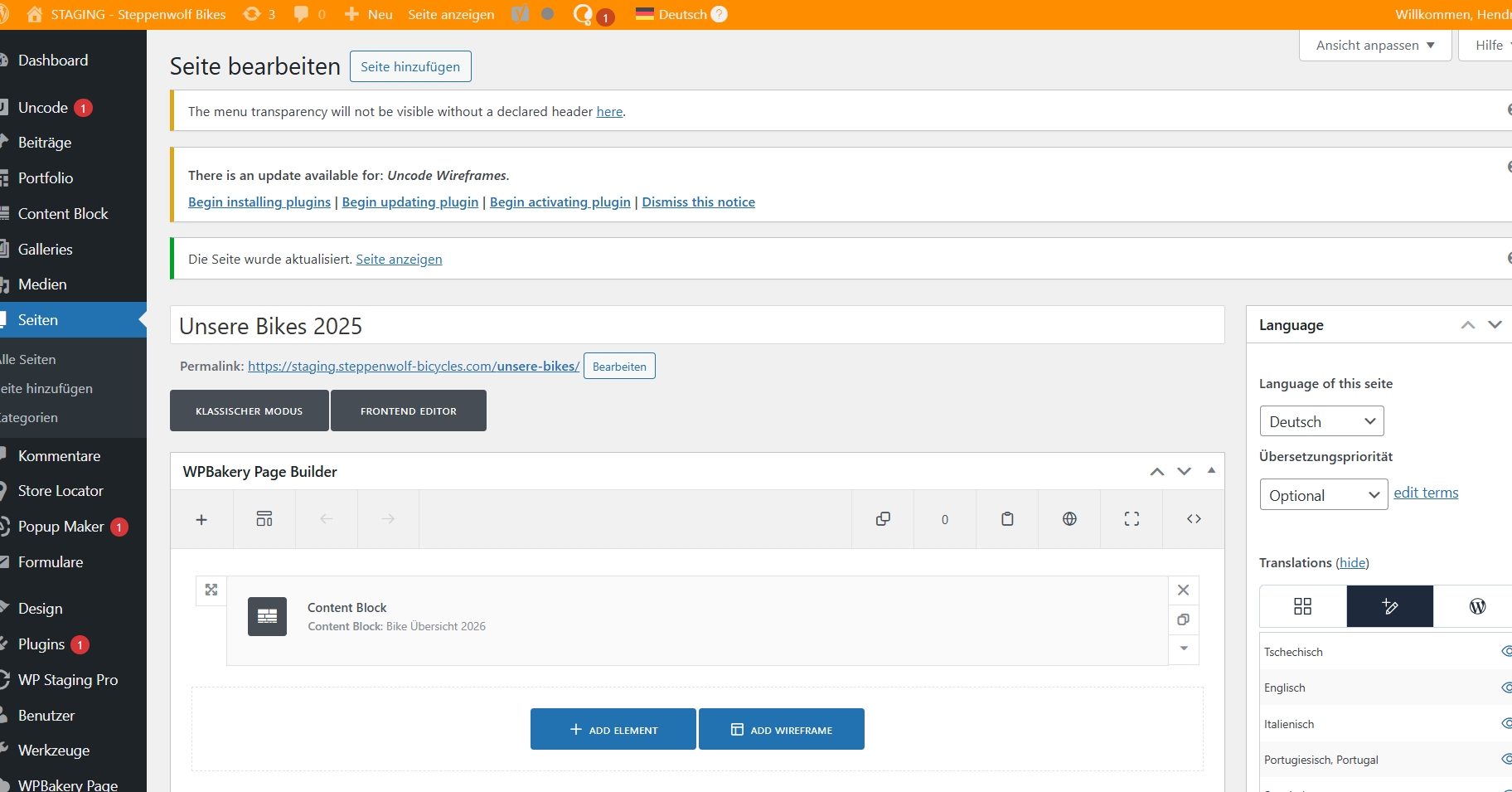Click the Begin updating plugin link
This screenshot has width=1512, height=792.
[x=410, y=202]
